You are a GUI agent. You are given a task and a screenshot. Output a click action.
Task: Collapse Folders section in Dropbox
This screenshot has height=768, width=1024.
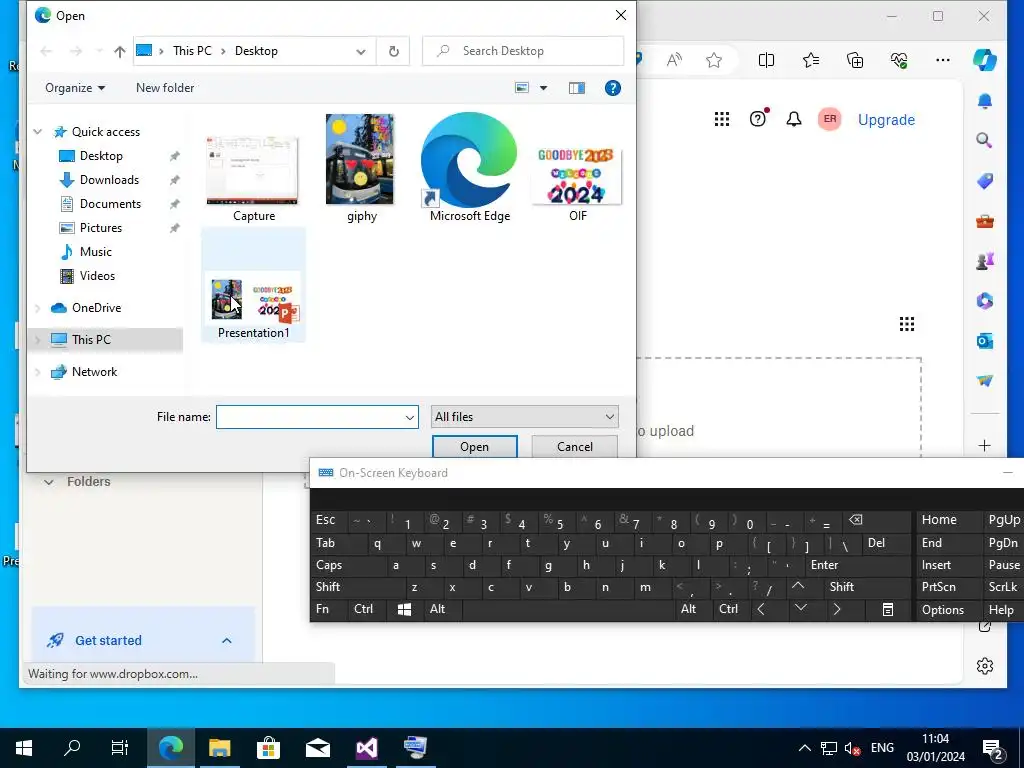(x=48, y=482)
